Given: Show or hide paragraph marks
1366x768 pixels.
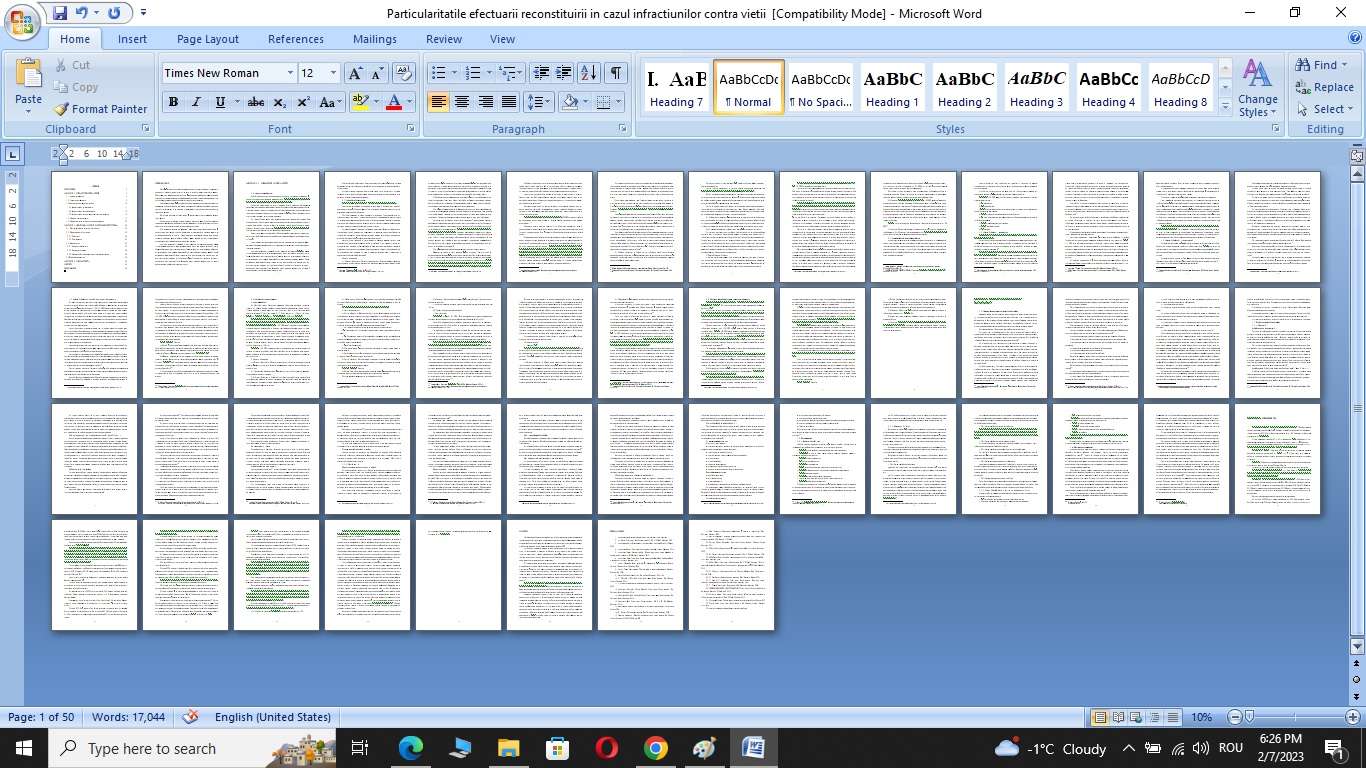Looking at the screenshot, I should pyautogui.click(x=616, y=73).
